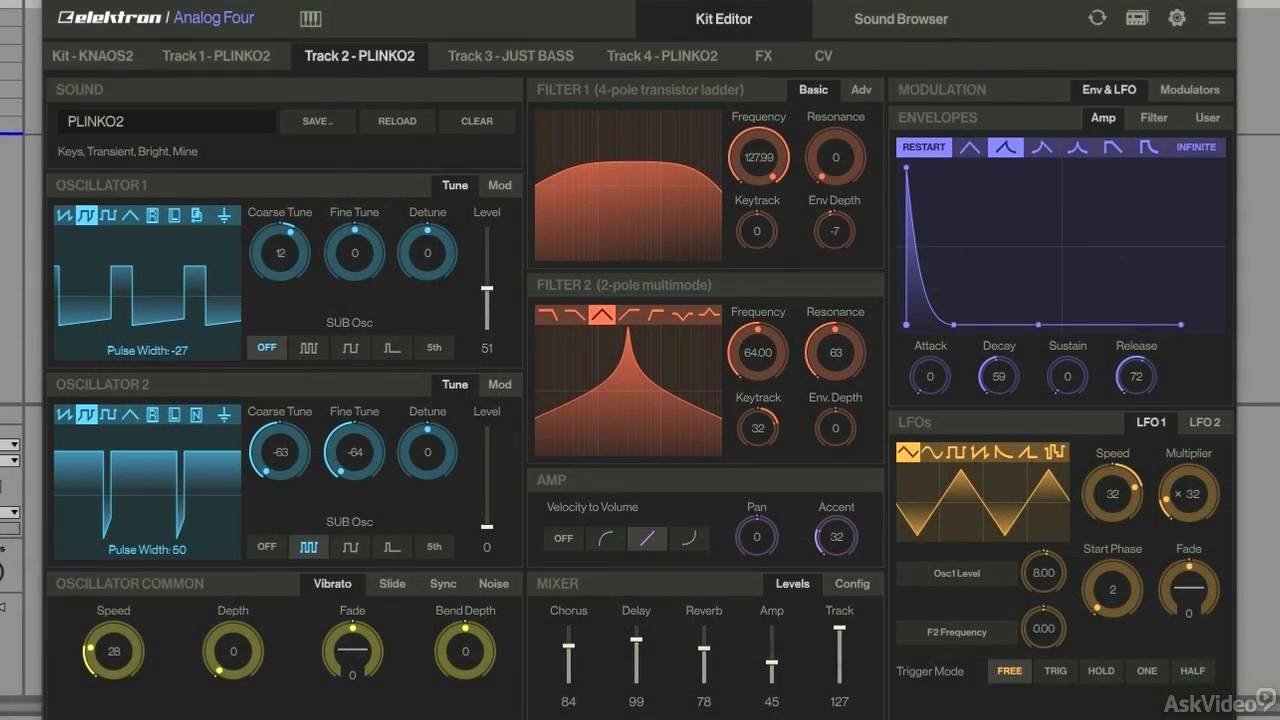Select last Filter 2 peak type icon
Image resolution: width=1280 pixels, height=720 pixels.
[708, 315]
